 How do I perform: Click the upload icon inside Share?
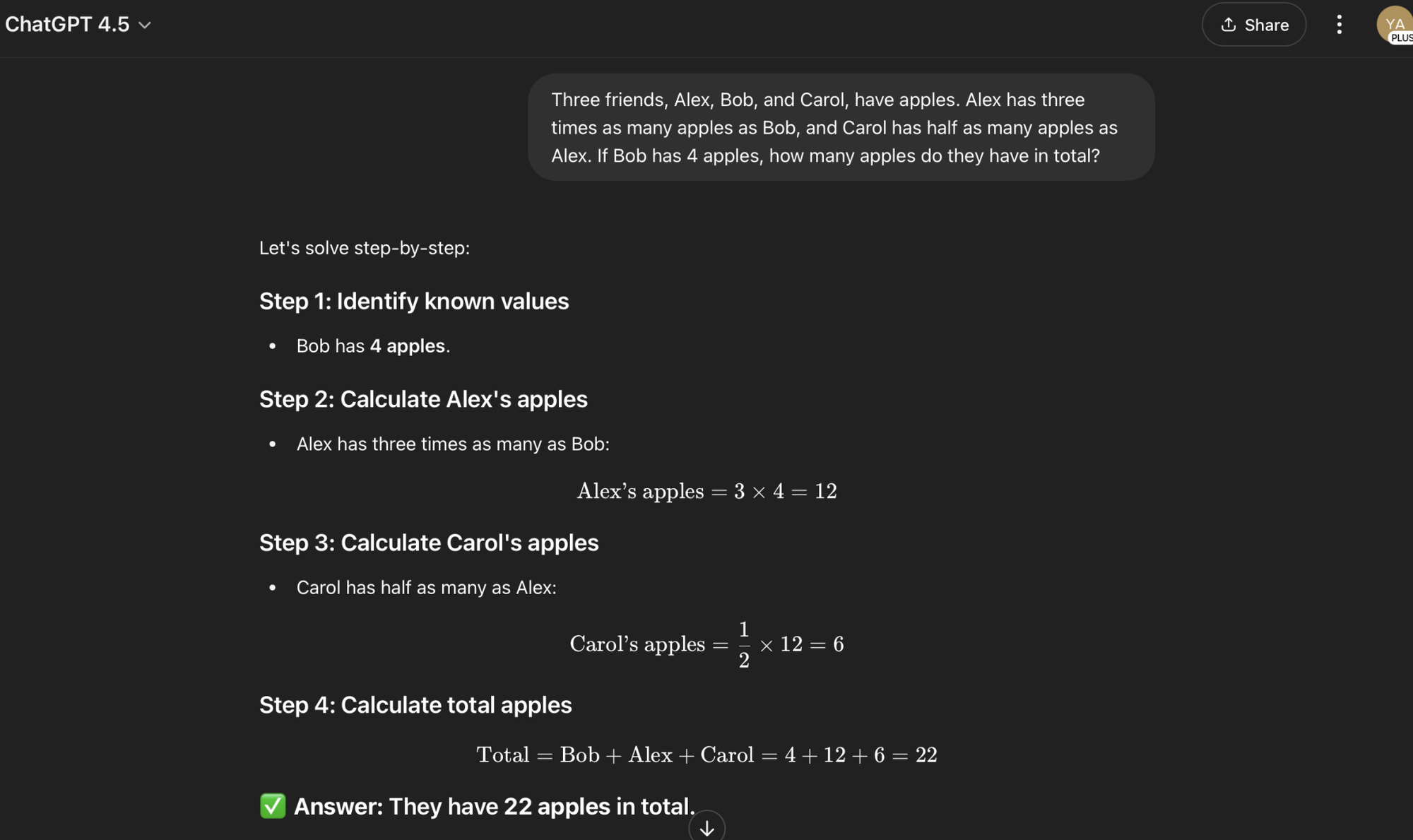(x=1229, y=25)
